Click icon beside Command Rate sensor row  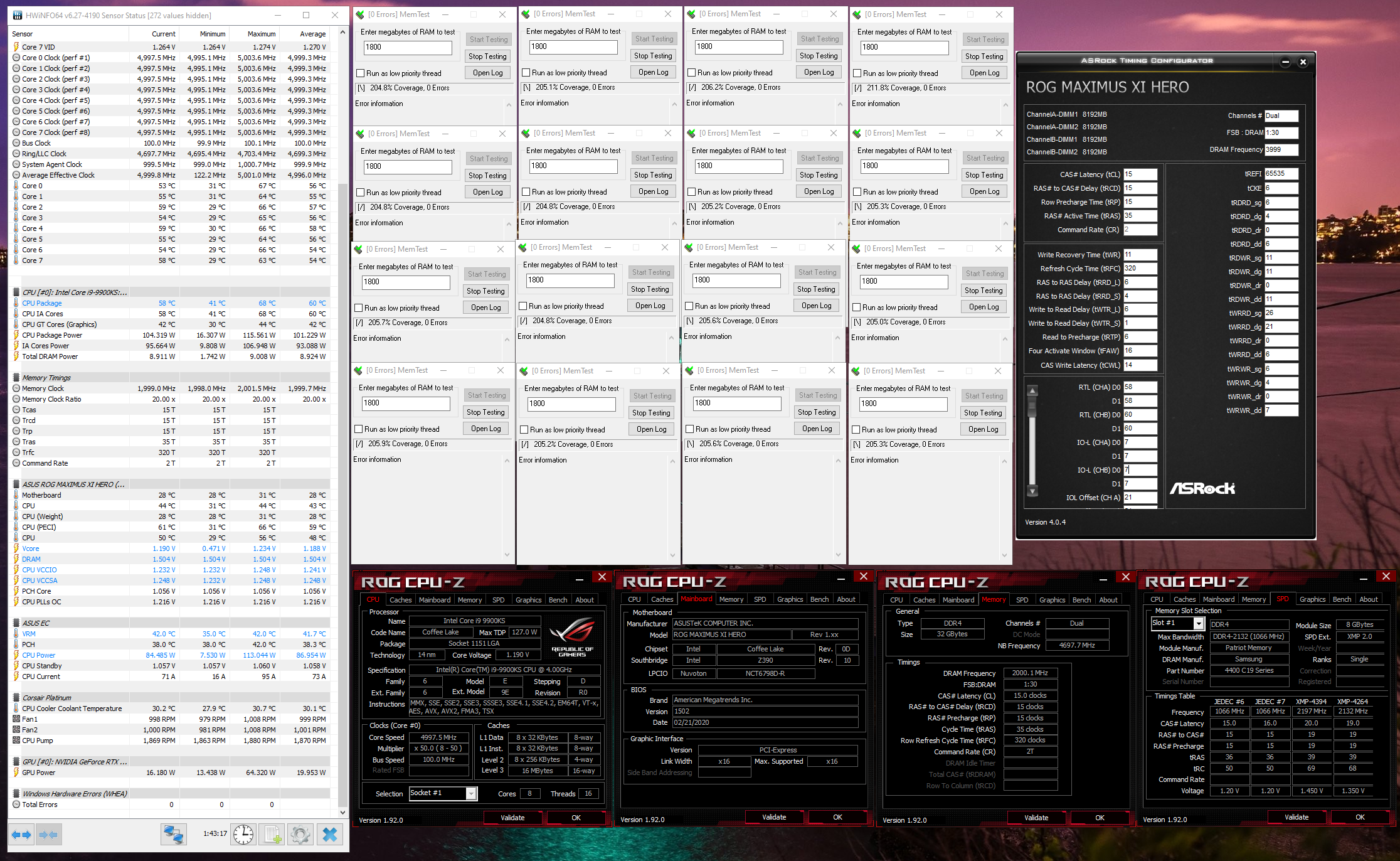(x=16, y=463)
